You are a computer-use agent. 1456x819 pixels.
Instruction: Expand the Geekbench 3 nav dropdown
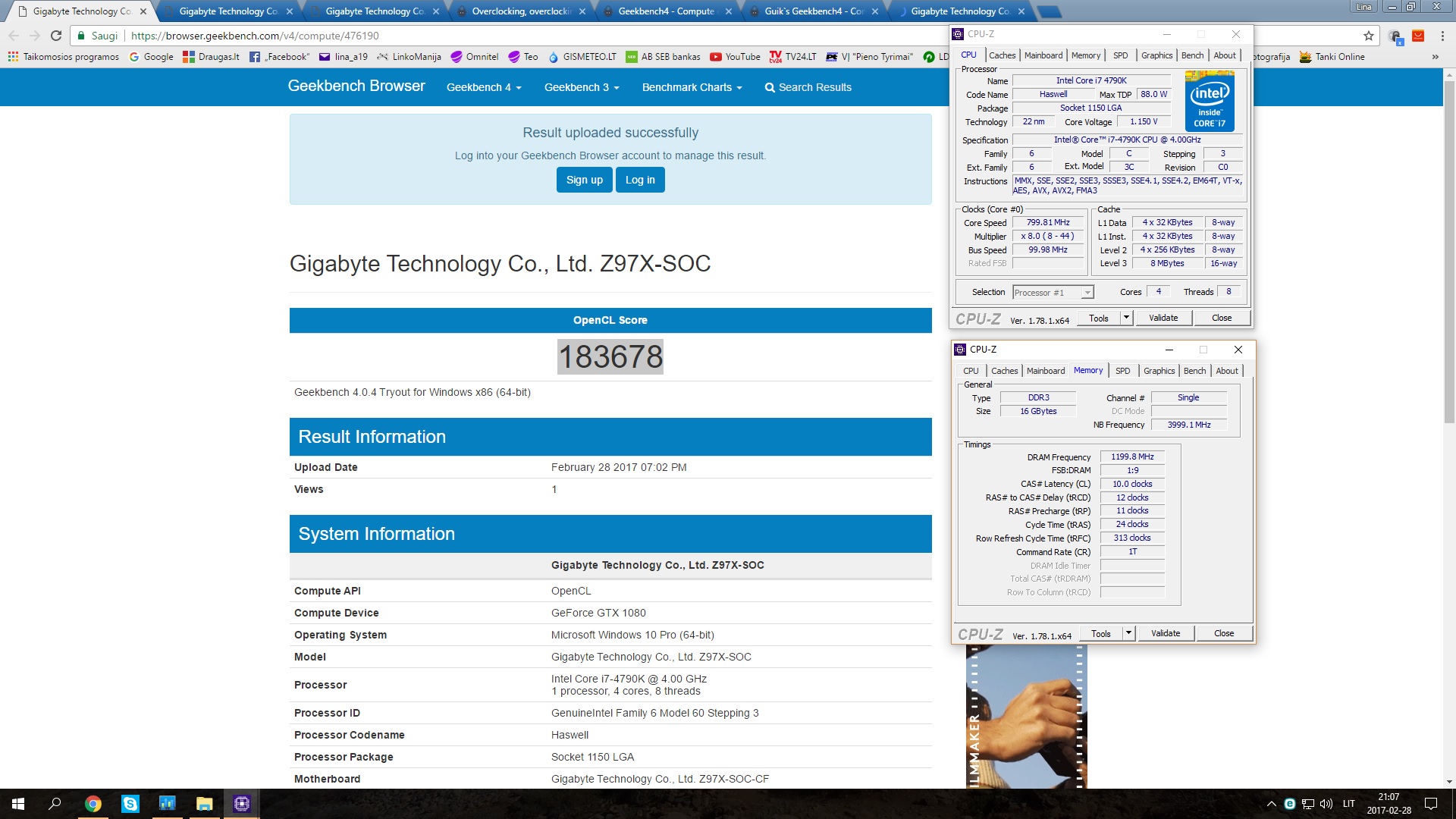pyautogui.click(x=582, y=87)
